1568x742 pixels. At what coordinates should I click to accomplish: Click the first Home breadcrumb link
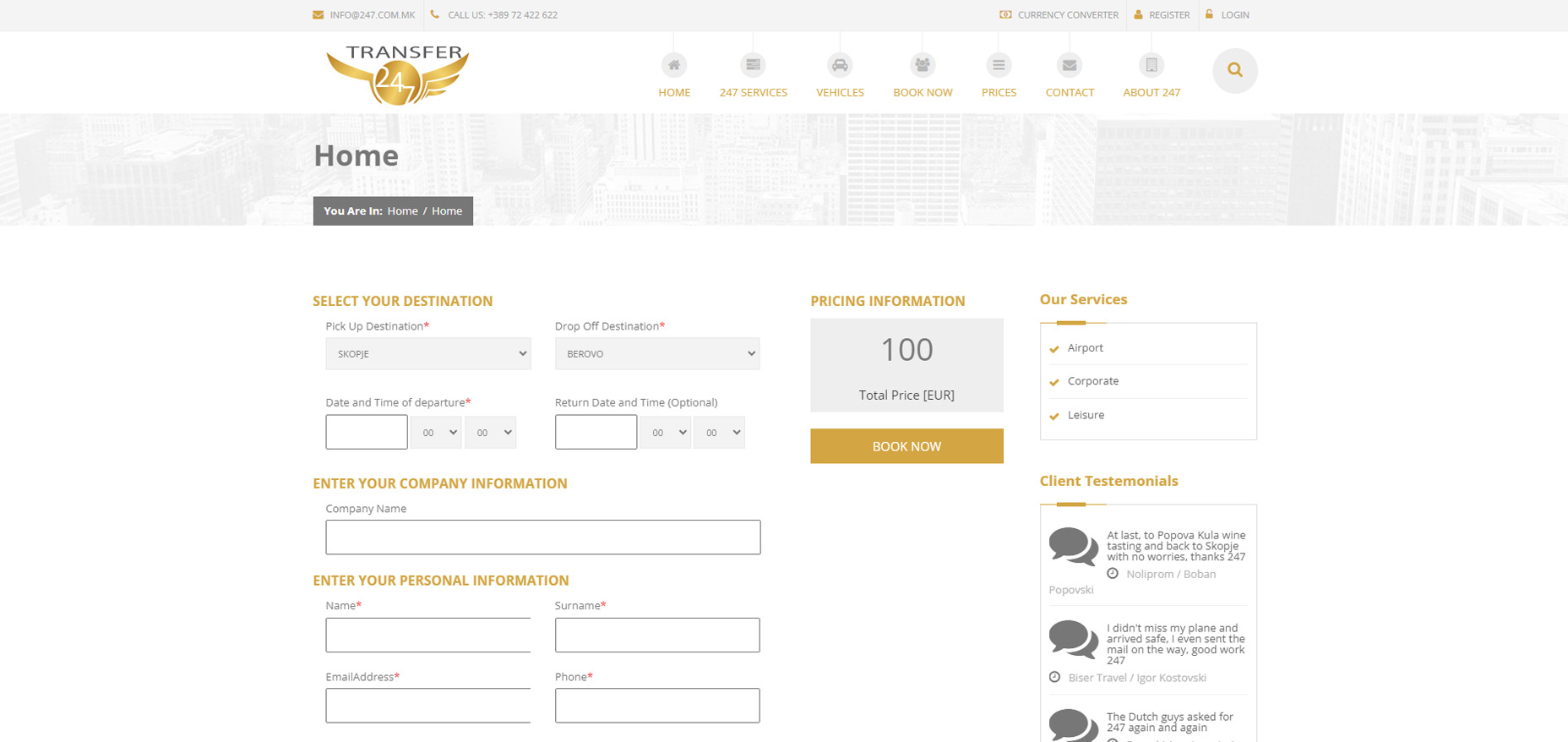[402, 211]
